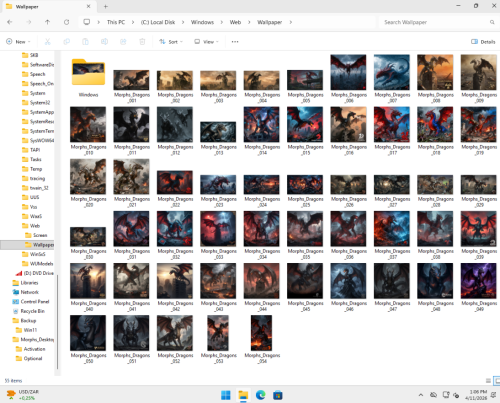Click the Windows breadcrumb in address bar
The height and width of the screenshot is (403, 500).
[202, 22]
